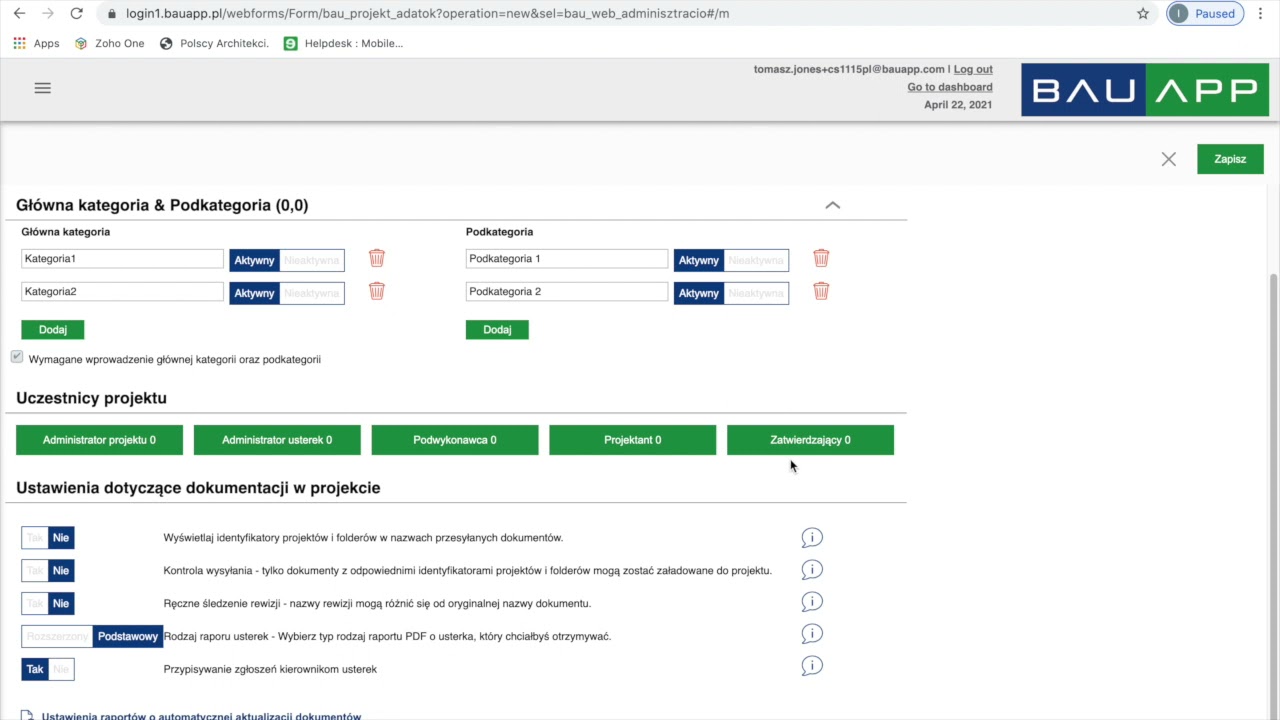Delete the Kategoria1 row with trash icon

pos(377,258)
